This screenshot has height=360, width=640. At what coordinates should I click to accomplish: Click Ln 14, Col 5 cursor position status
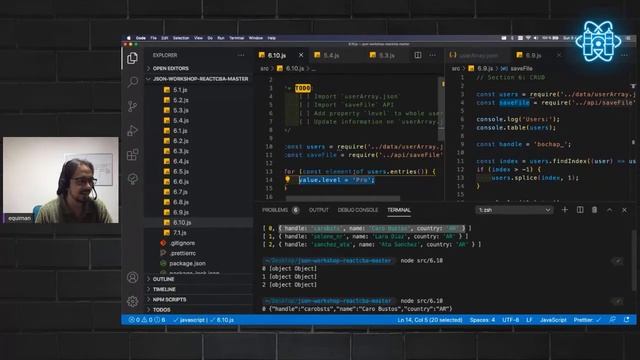[x=430, y=320]
